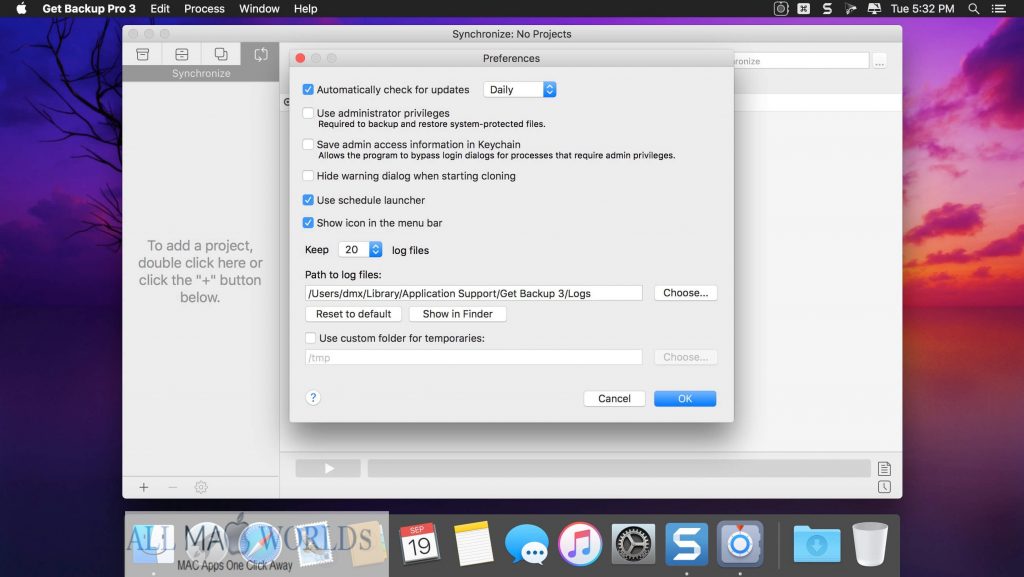Click Choose for log files path
The height and width of the screenshot is (577, 1024).
[x=685, y=293]
